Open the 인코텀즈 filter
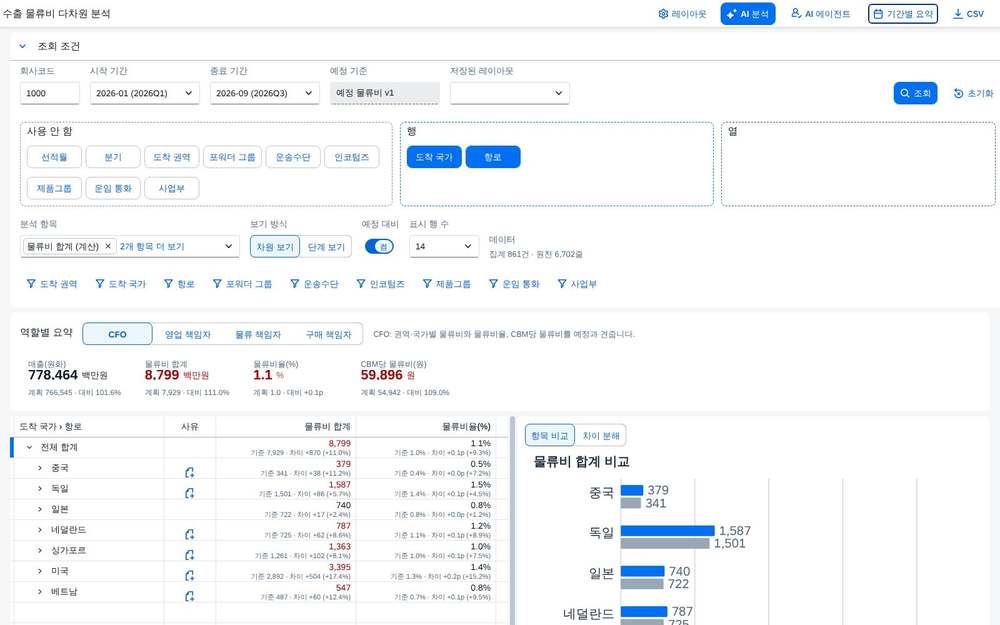 [381, 284]
